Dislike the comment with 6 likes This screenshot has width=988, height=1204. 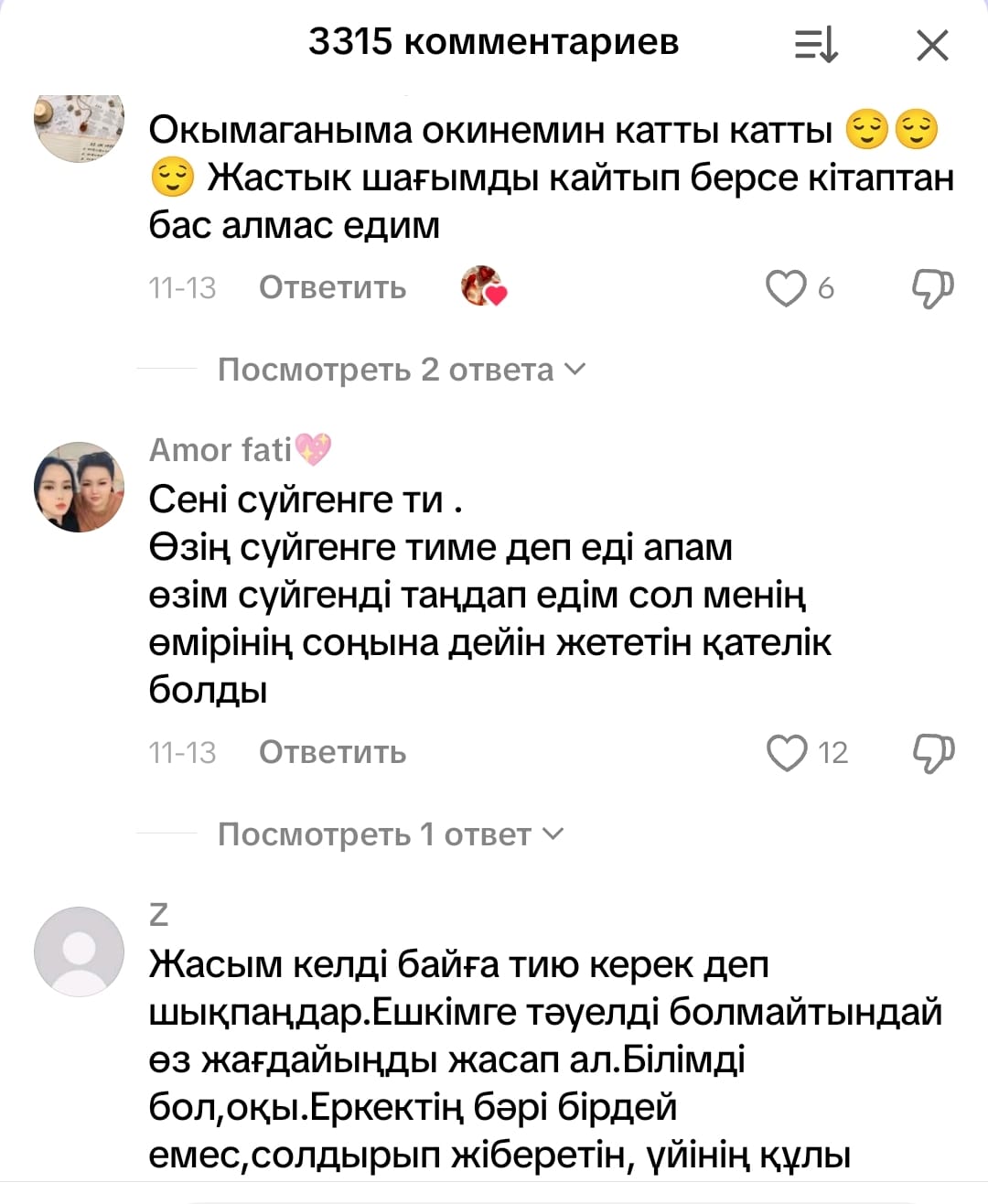[932, 288]
